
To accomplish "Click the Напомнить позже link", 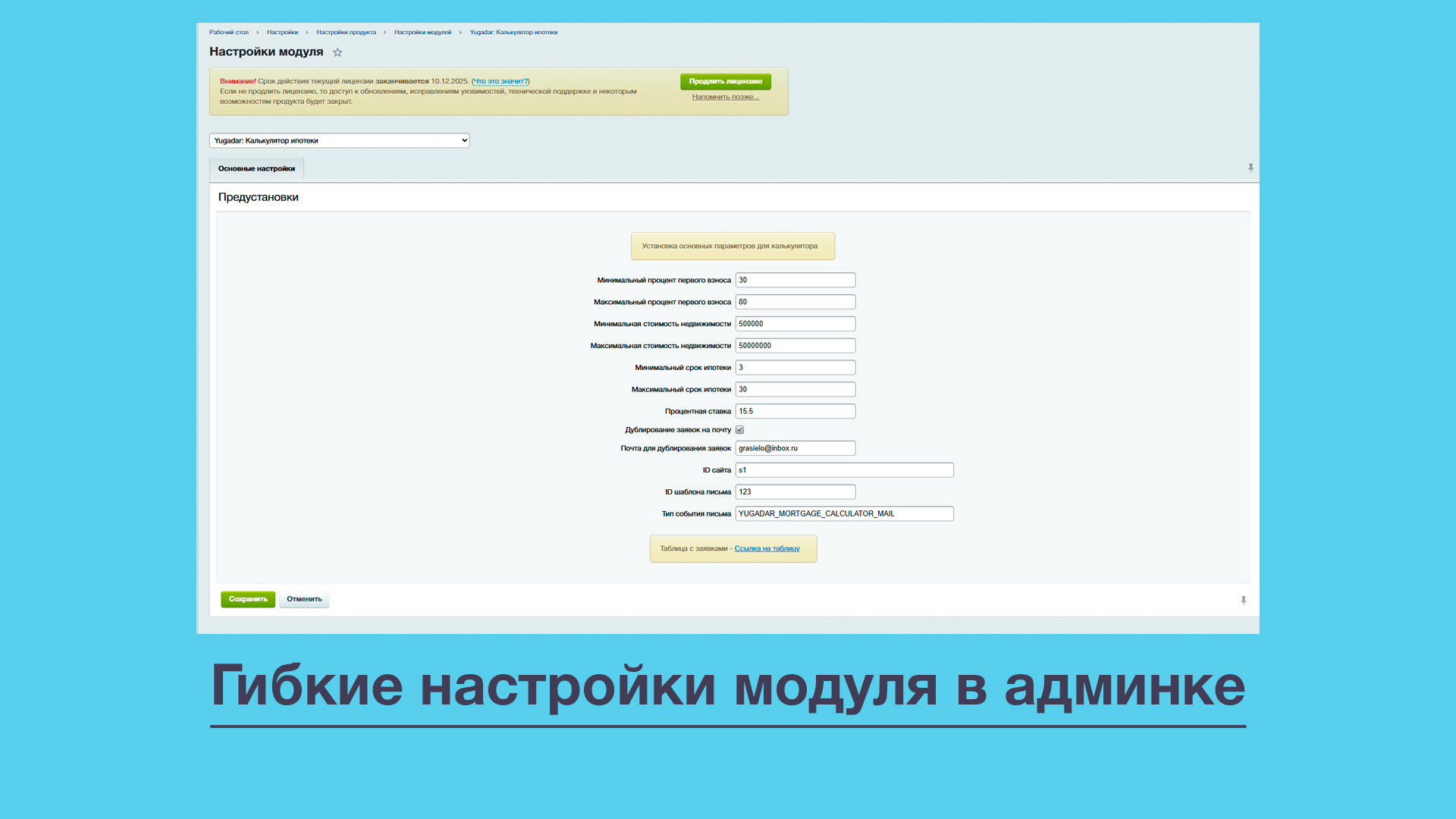I will pyautogui.click(x=725, y=97).
